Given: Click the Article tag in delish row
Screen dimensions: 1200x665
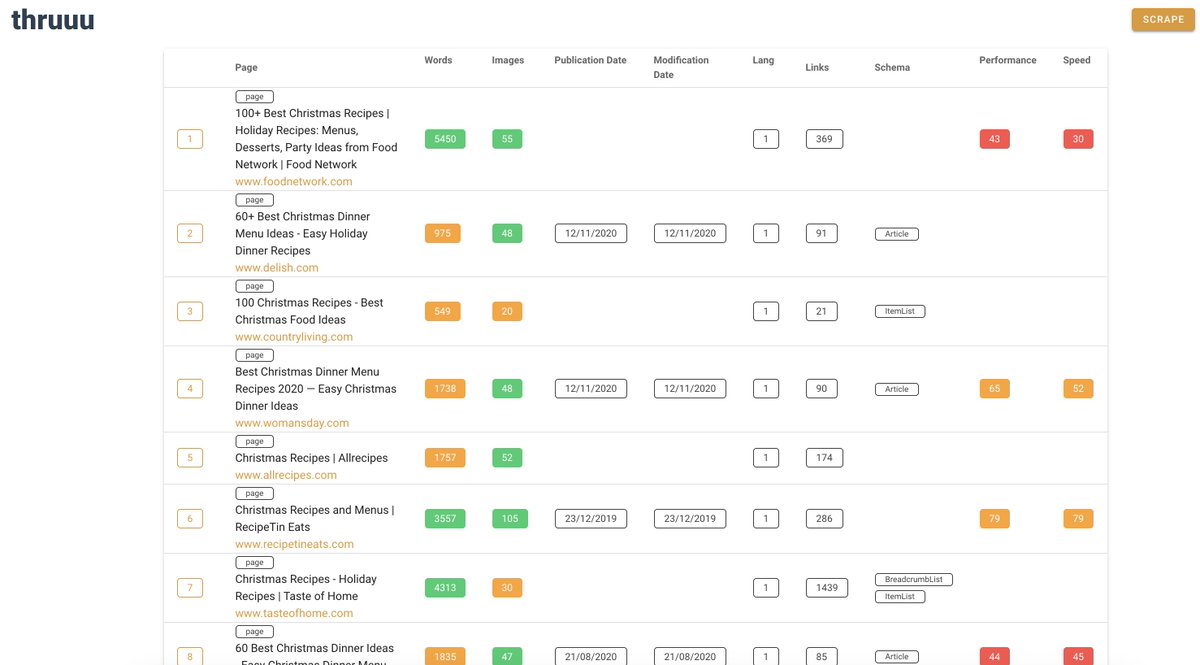Looking at the screenshot, I should coord(897,234).
